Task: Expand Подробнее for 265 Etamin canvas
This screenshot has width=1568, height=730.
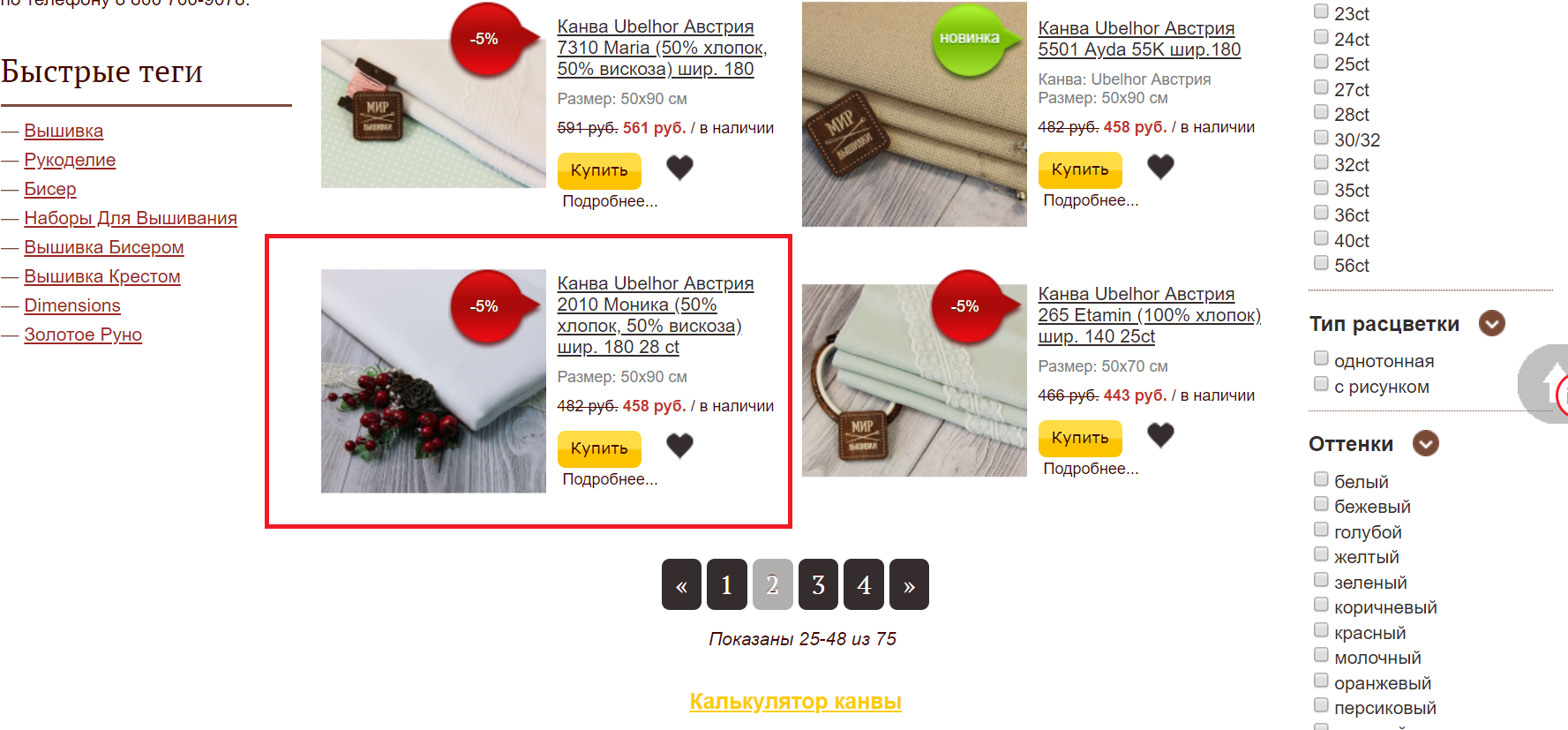Action: (1091, 469)
